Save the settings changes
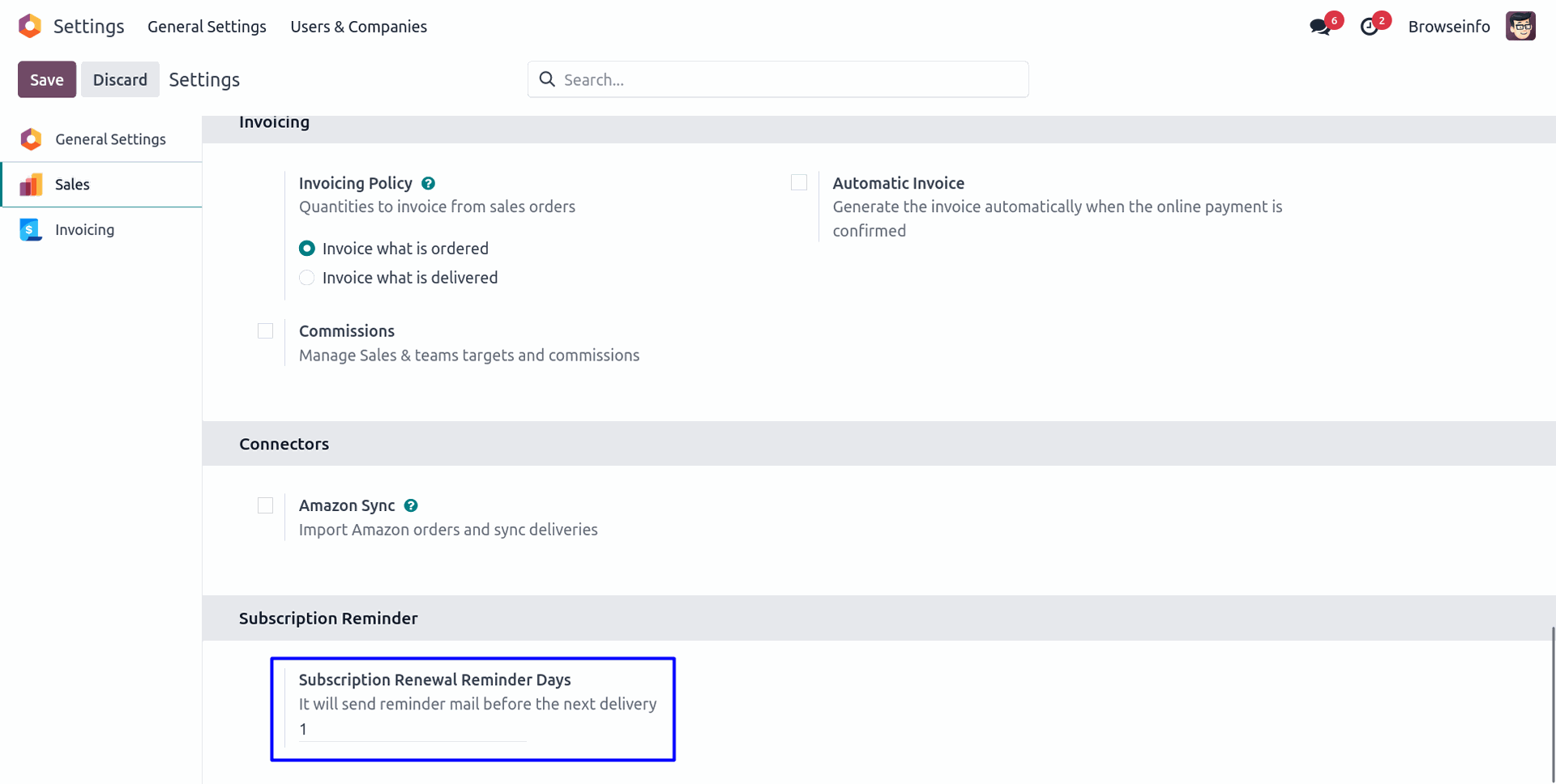The width and height of the screenshot is (1556, 784). (47, 79)
